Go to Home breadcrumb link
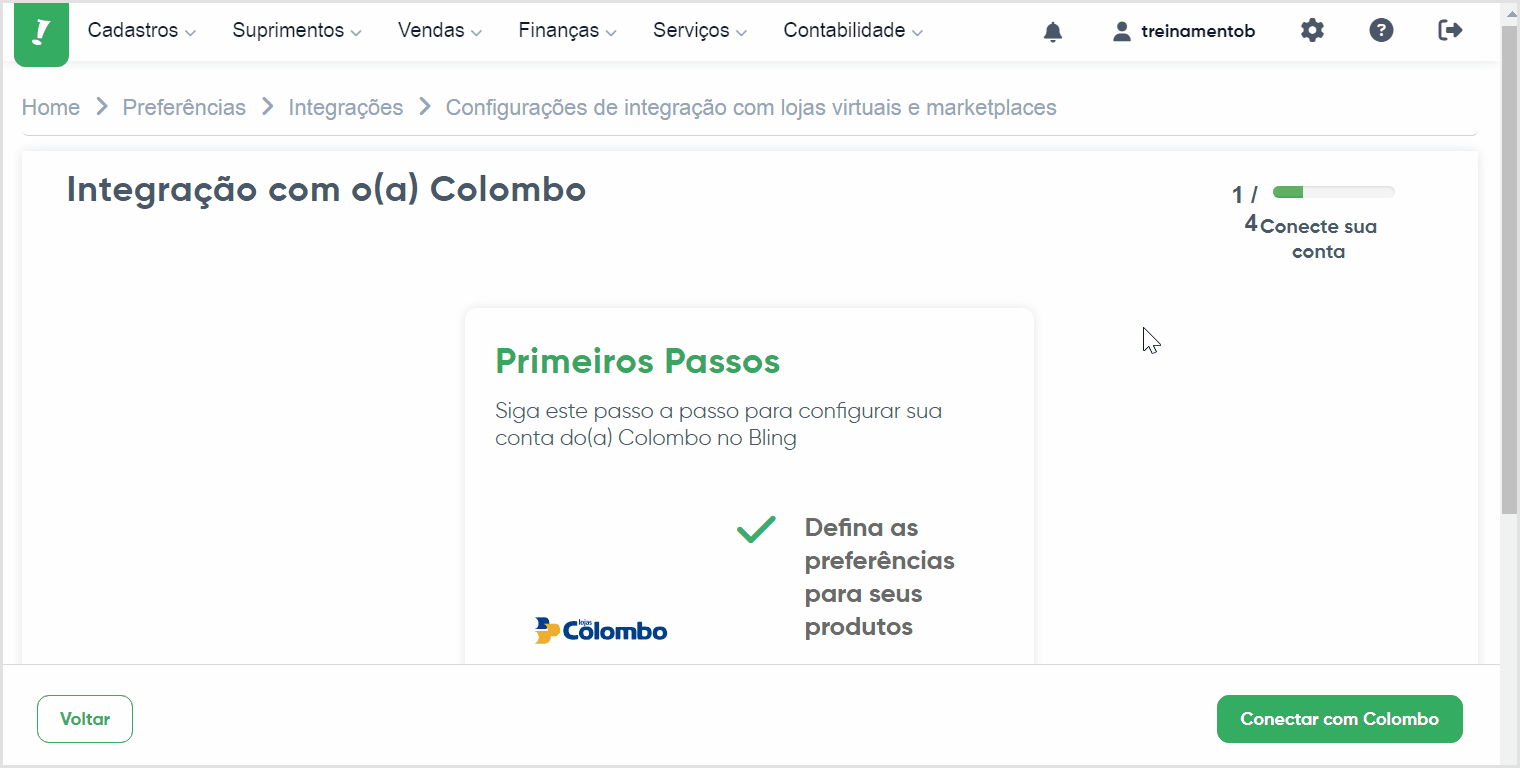Image resolution: width=1520 pixels, height=768 pixels. (51, 108)
